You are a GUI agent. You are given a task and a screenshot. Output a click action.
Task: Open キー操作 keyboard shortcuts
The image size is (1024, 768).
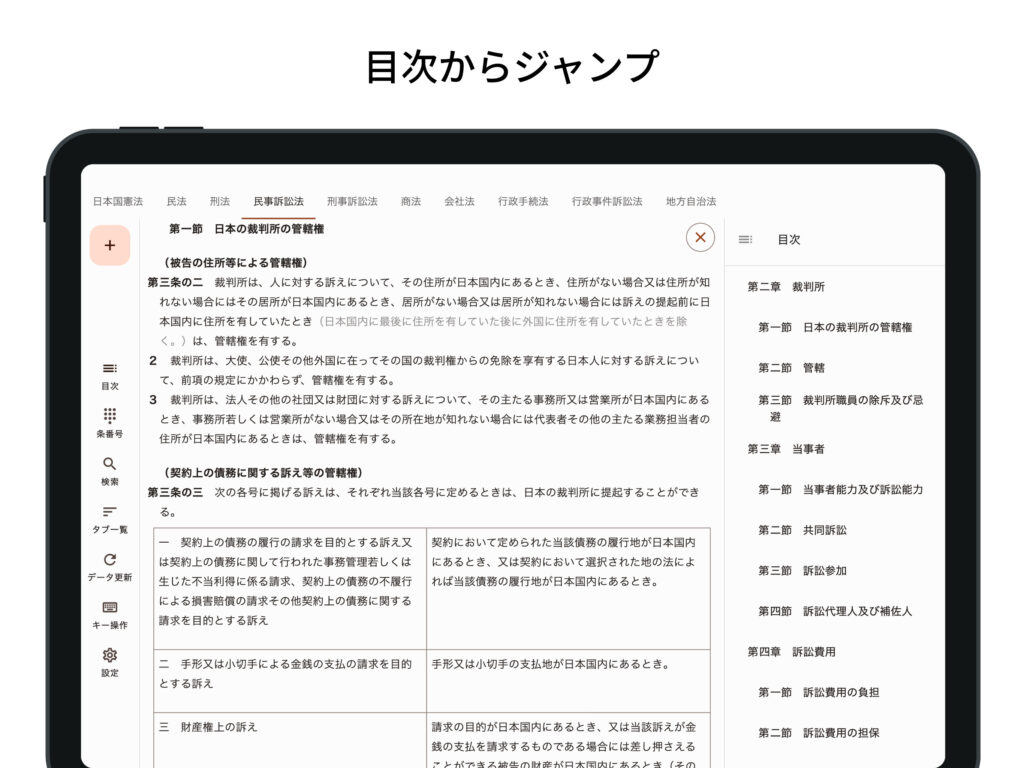point(110,615)
